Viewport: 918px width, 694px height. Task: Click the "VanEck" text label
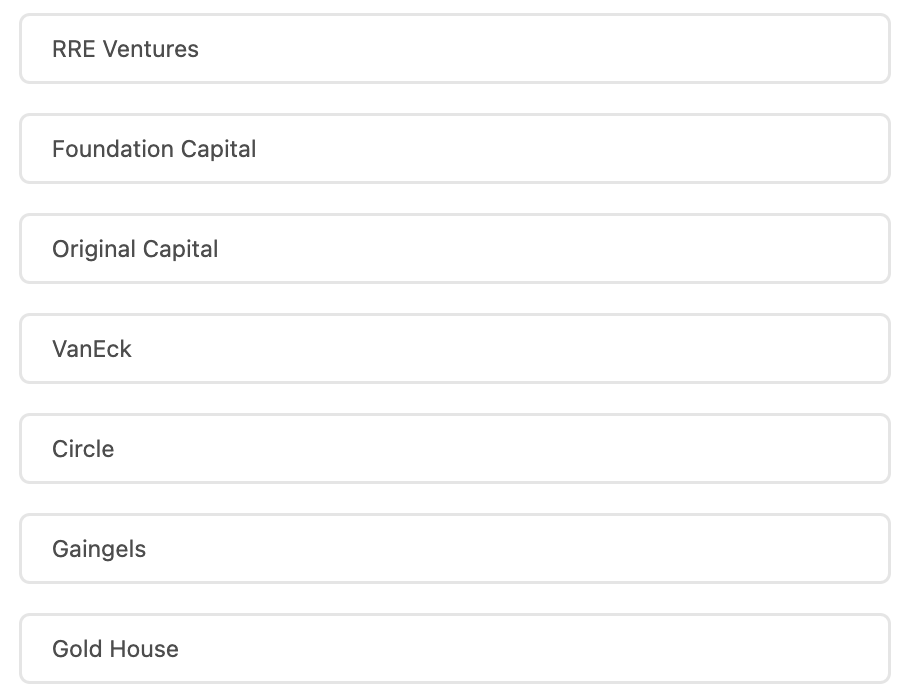pos(92,349)
